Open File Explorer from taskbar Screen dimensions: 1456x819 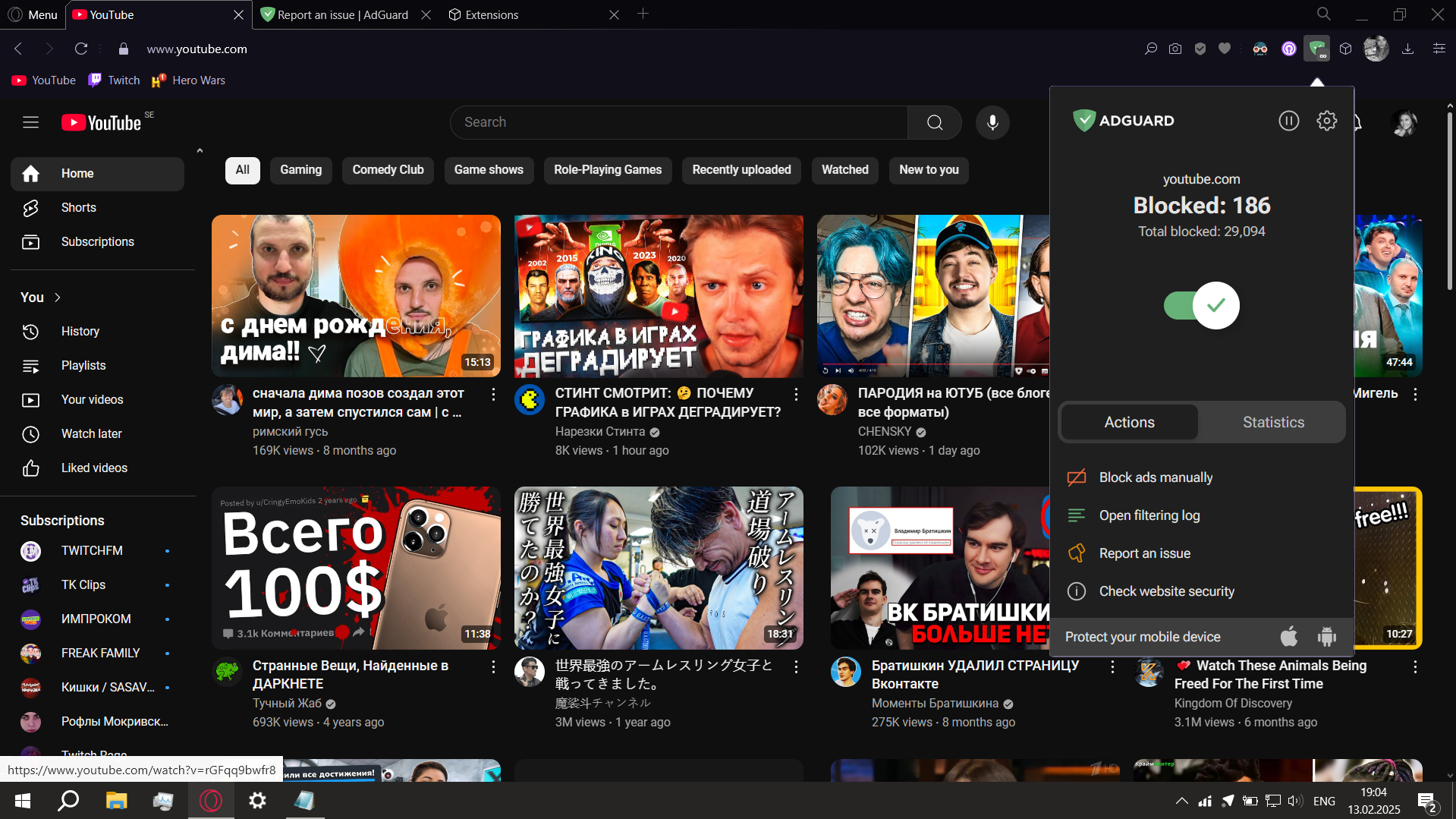point(116,801)
